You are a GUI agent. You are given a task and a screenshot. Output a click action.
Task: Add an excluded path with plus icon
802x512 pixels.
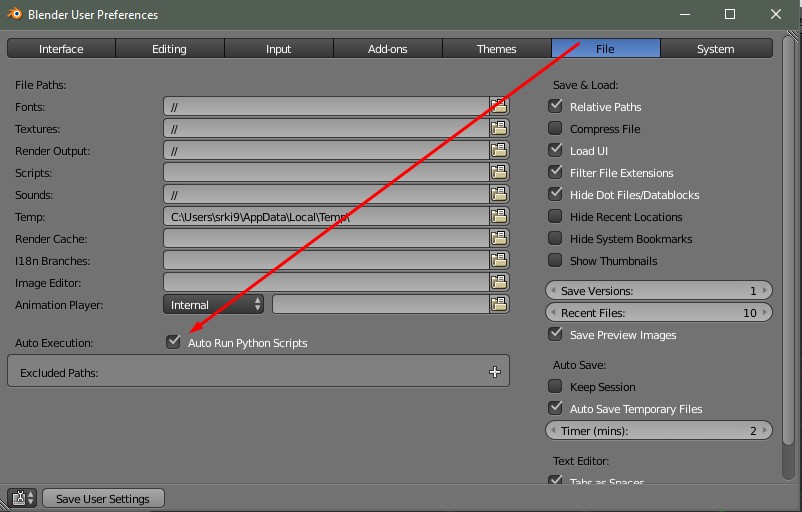(x=494, y=373)
